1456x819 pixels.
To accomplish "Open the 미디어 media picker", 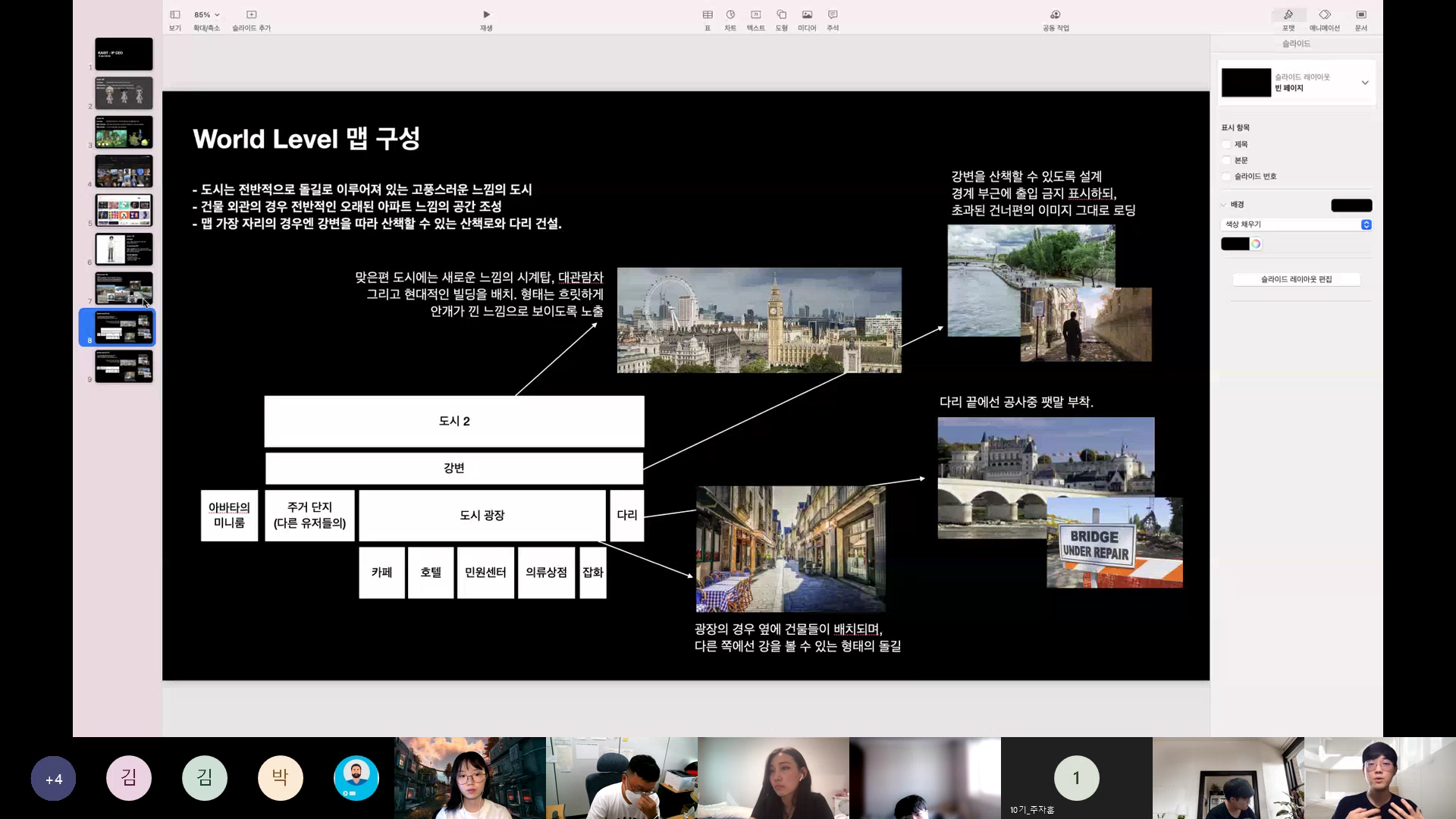I will pos(807,20).
